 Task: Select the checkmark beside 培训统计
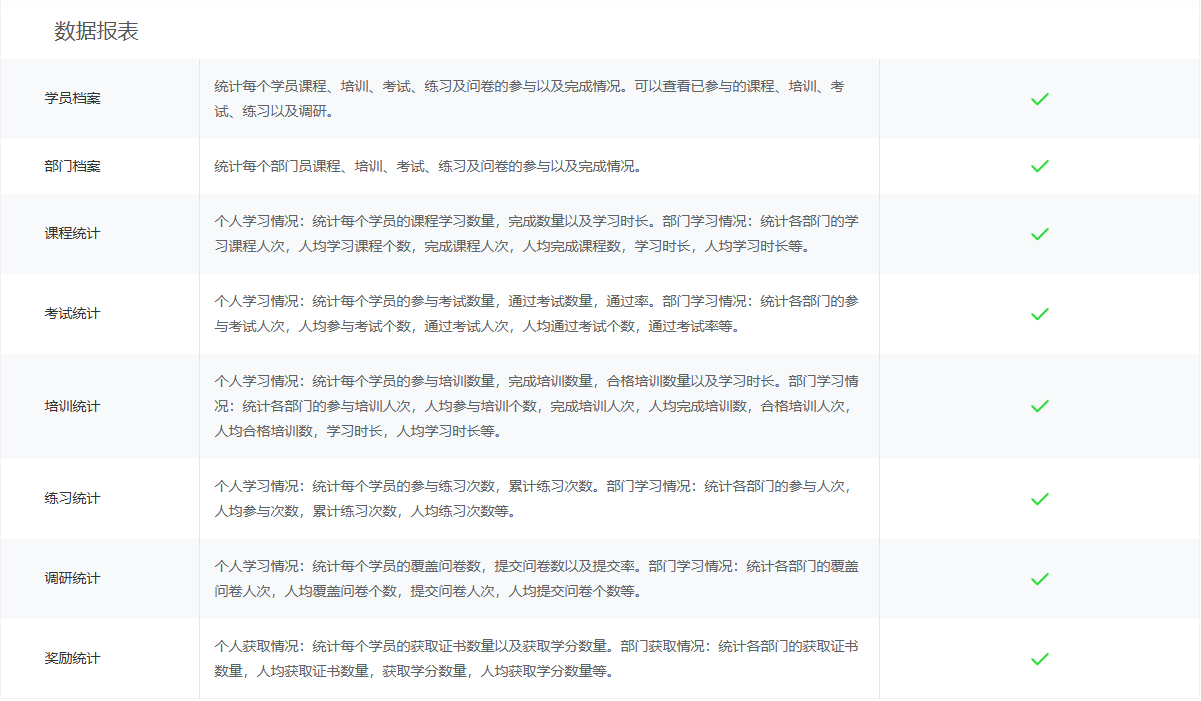1039,406
